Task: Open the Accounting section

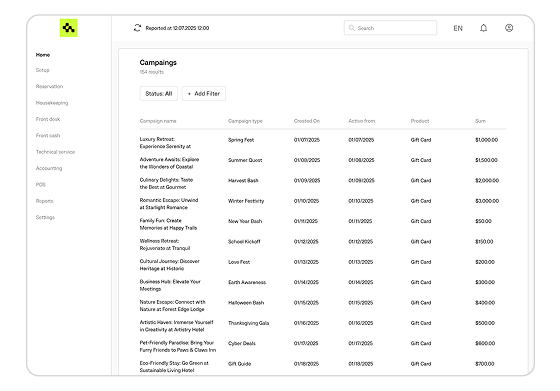Action: [49, 168]
